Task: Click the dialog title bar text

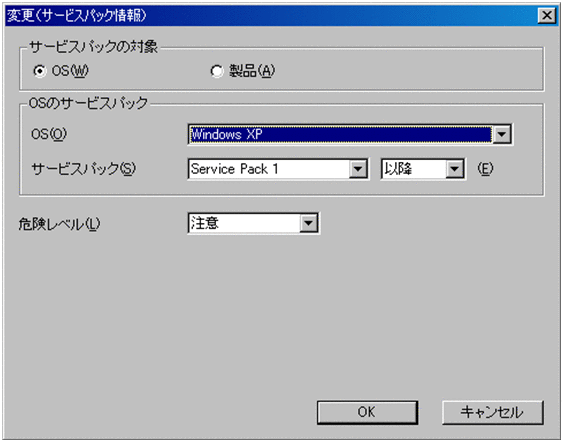Action: pyautogui.click(x=77, y=15)
